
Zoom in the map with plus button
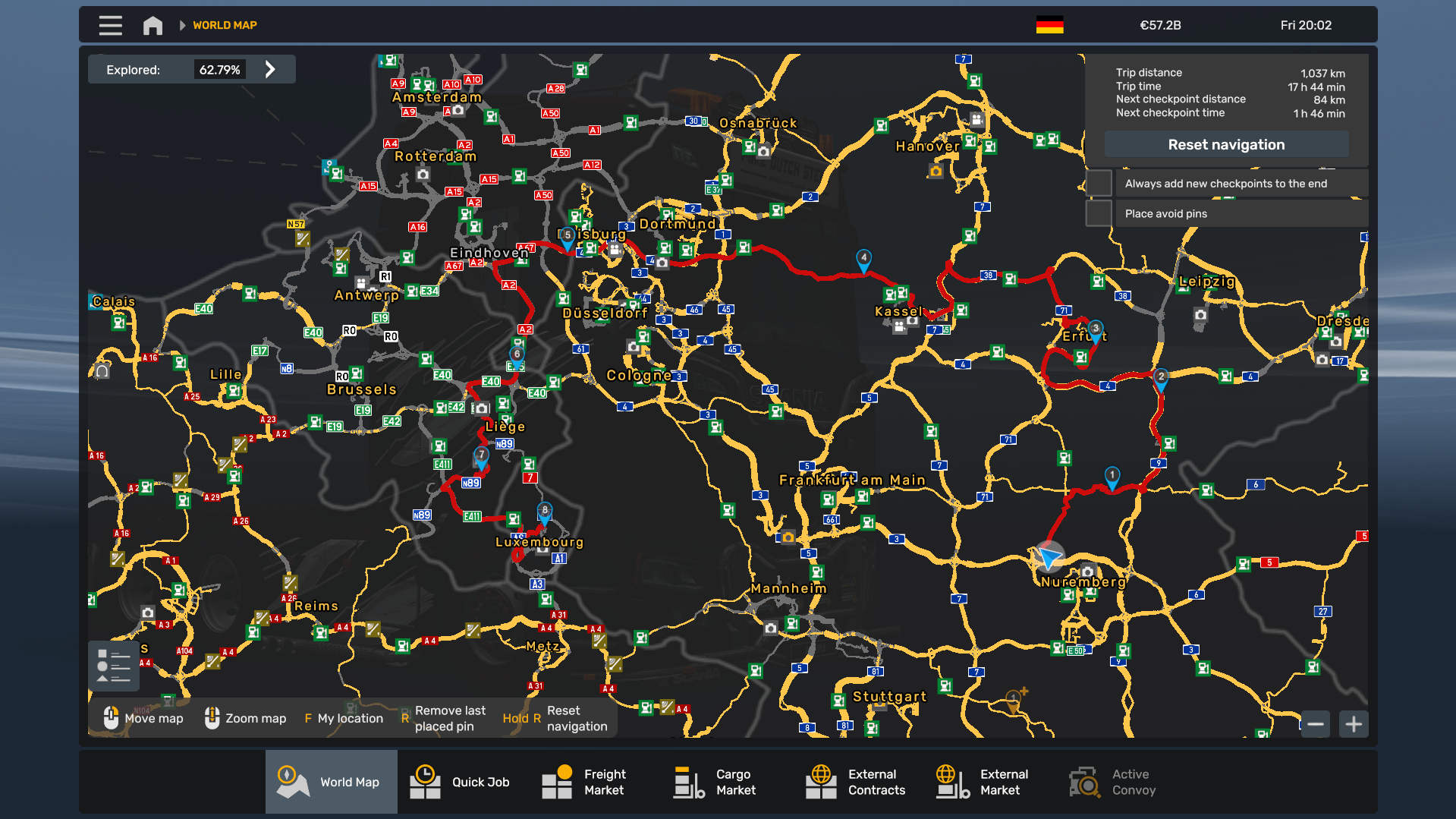pos(1354,724)
